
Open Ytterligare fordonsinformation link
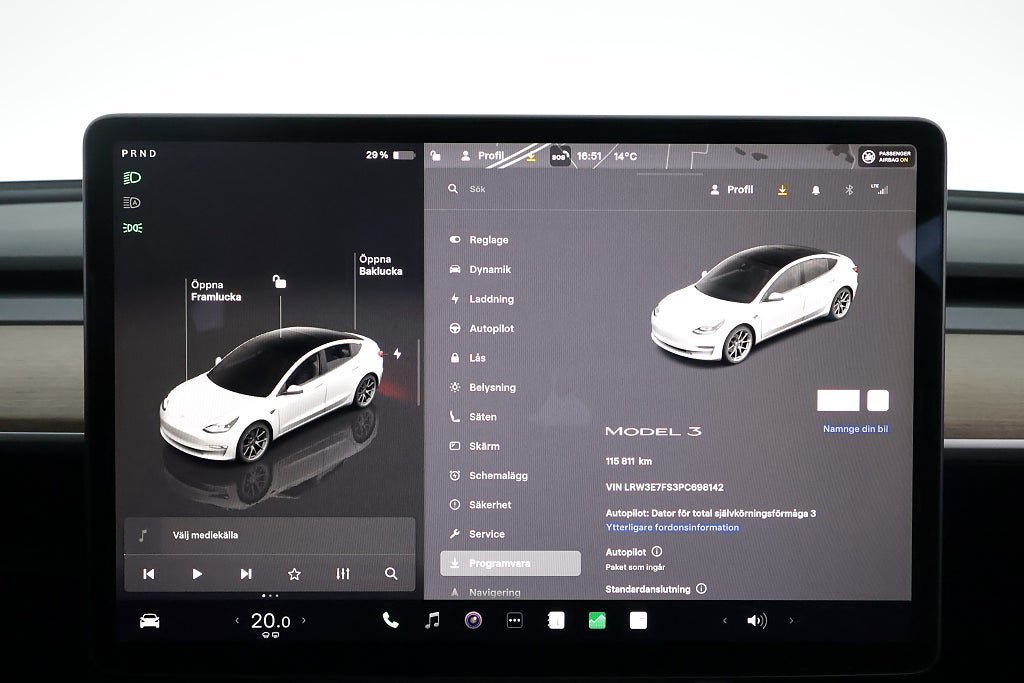(x=672, y=527)
